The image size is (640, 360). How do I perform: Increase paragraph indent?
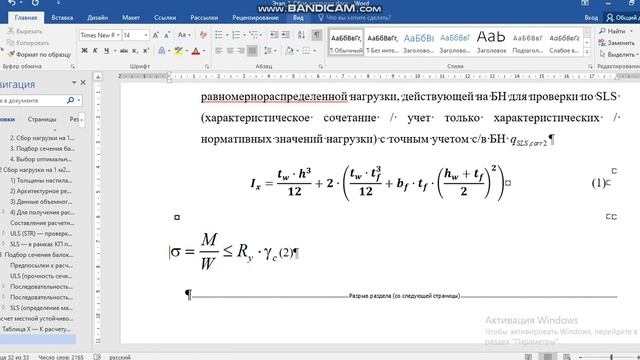pyautogui.click(x=285, y=35)
